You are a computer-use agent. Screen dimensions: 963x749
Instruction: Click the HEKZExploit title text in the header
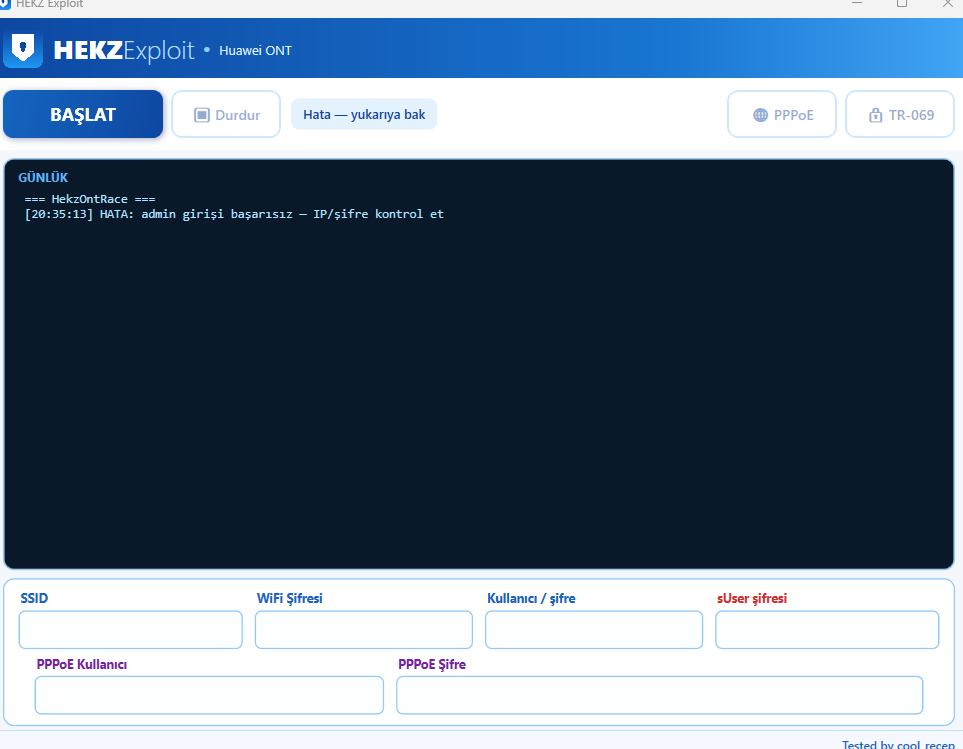124,50
